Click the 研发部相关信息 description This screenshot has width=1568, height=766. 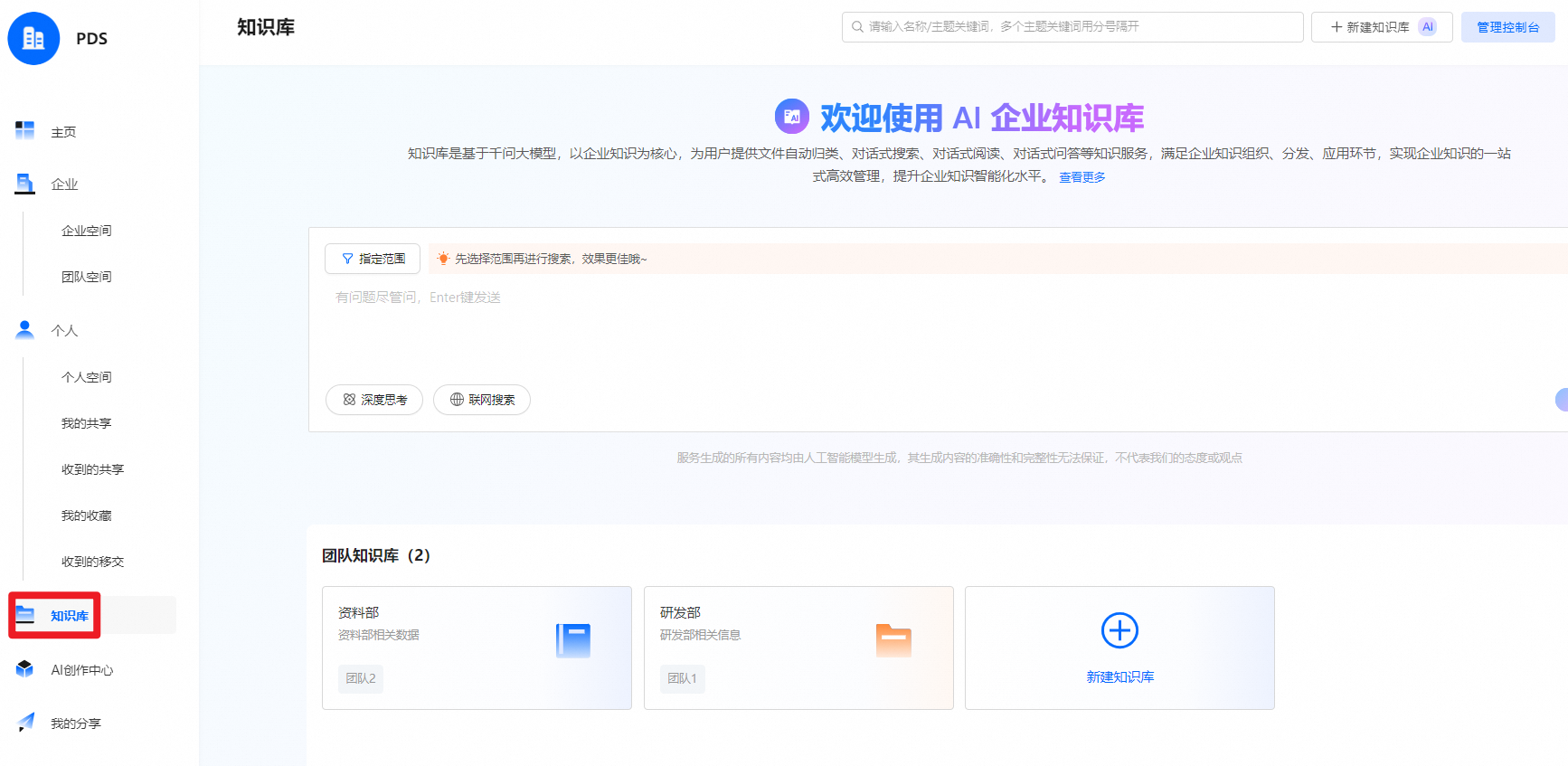[701, 635]
